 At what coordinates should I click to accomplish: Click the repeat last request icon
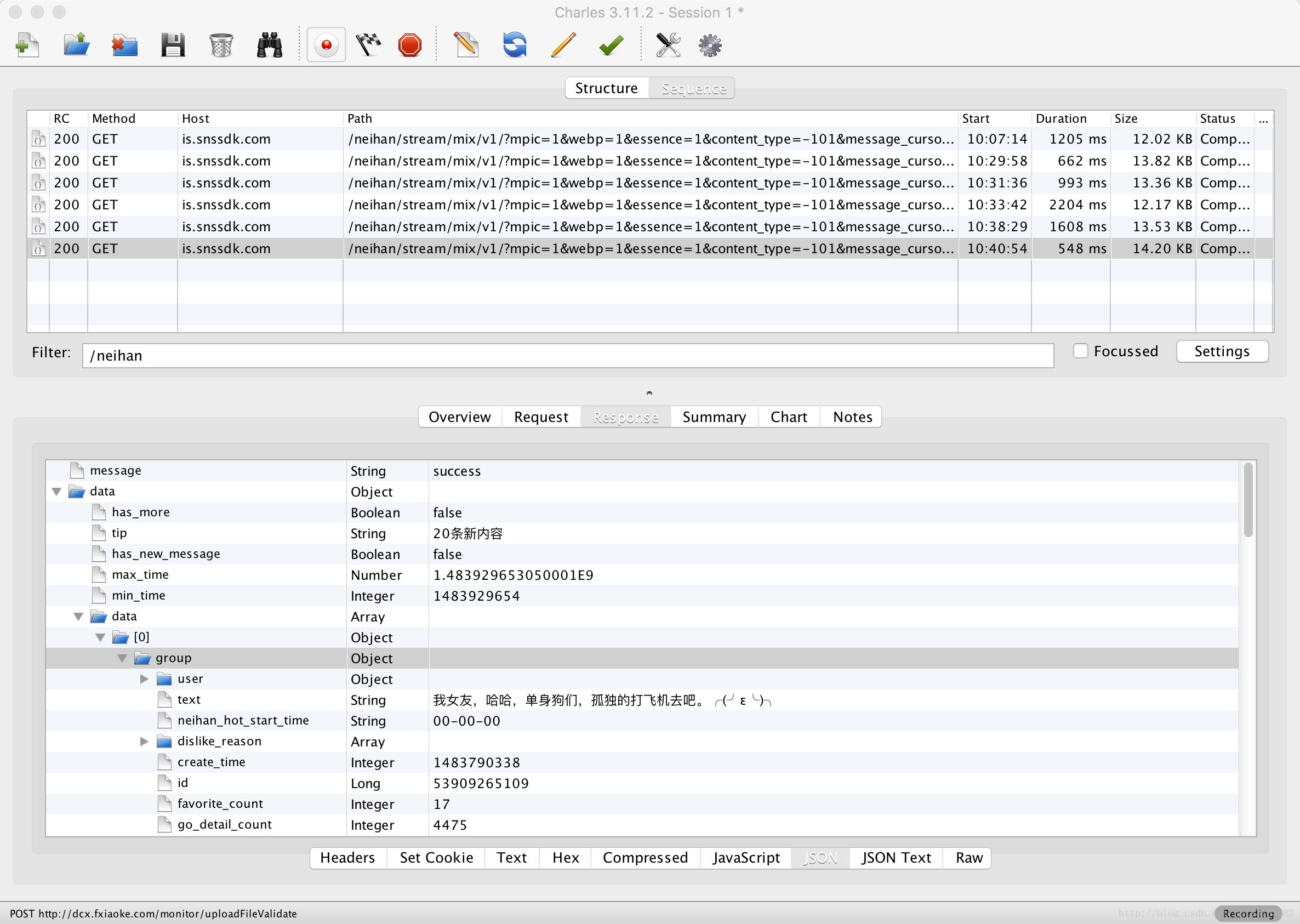point(515,43)
